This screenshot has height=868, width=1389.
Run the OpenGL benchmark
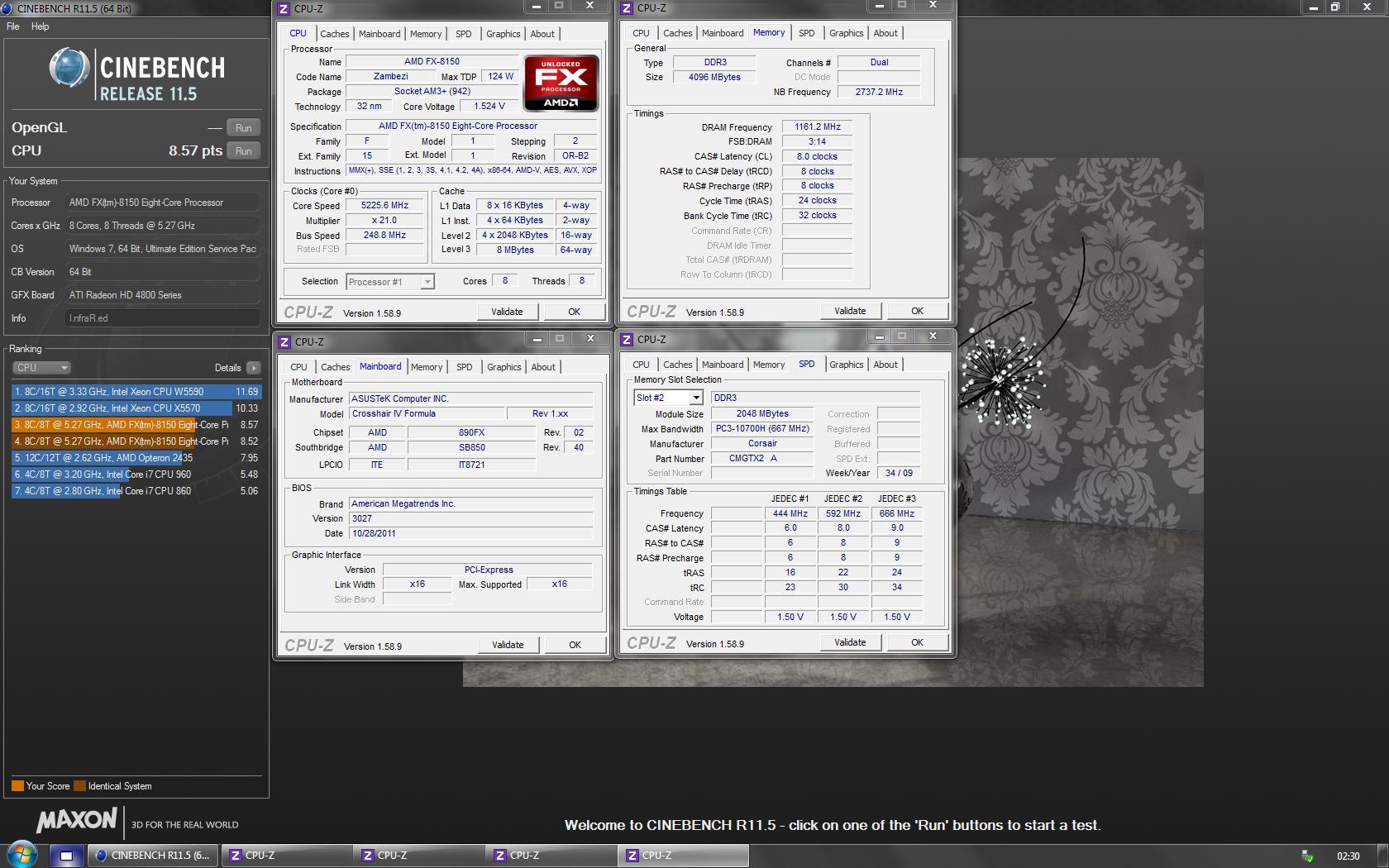pos(243,128)
